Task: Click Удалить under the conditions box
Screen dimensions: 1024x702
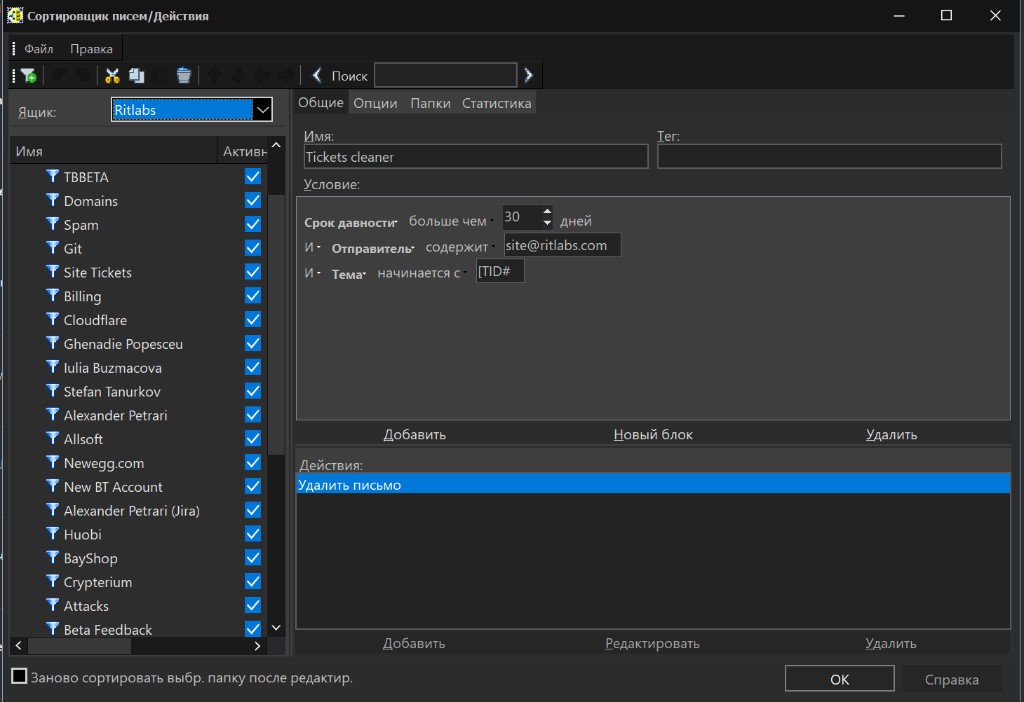Action: pos(891,434)
